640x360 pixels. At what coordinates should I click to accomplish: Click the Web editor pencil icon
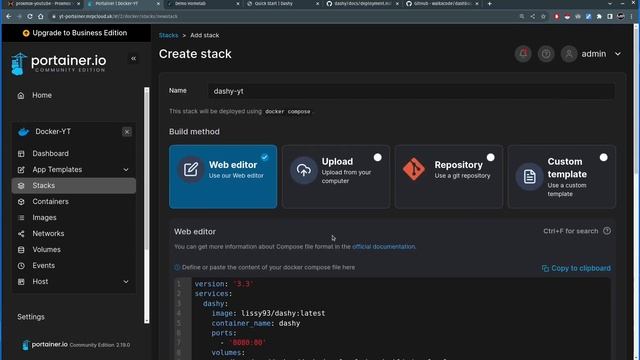191,169
